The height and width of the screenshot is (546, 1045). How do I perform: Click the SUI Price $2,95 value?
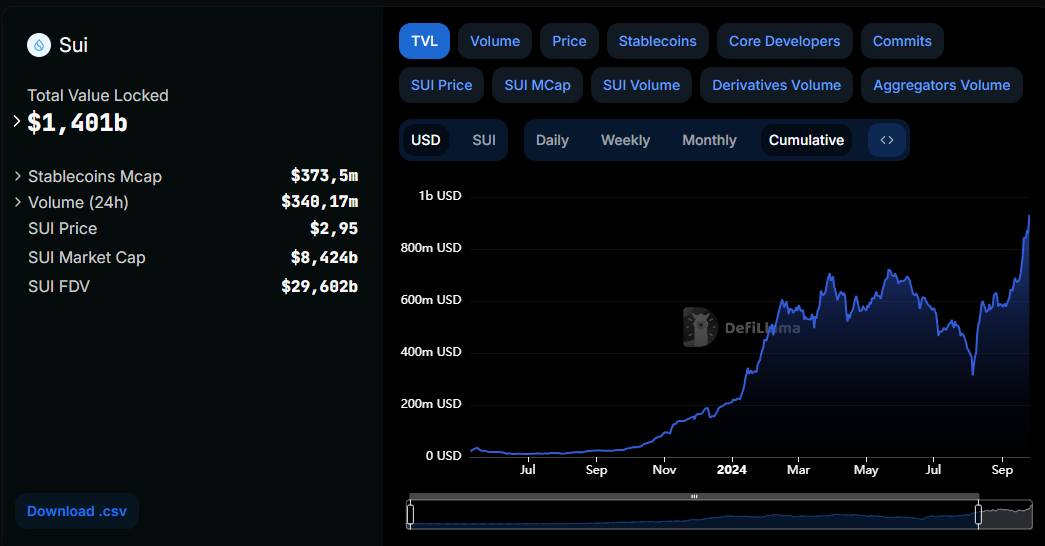[334, 229]
